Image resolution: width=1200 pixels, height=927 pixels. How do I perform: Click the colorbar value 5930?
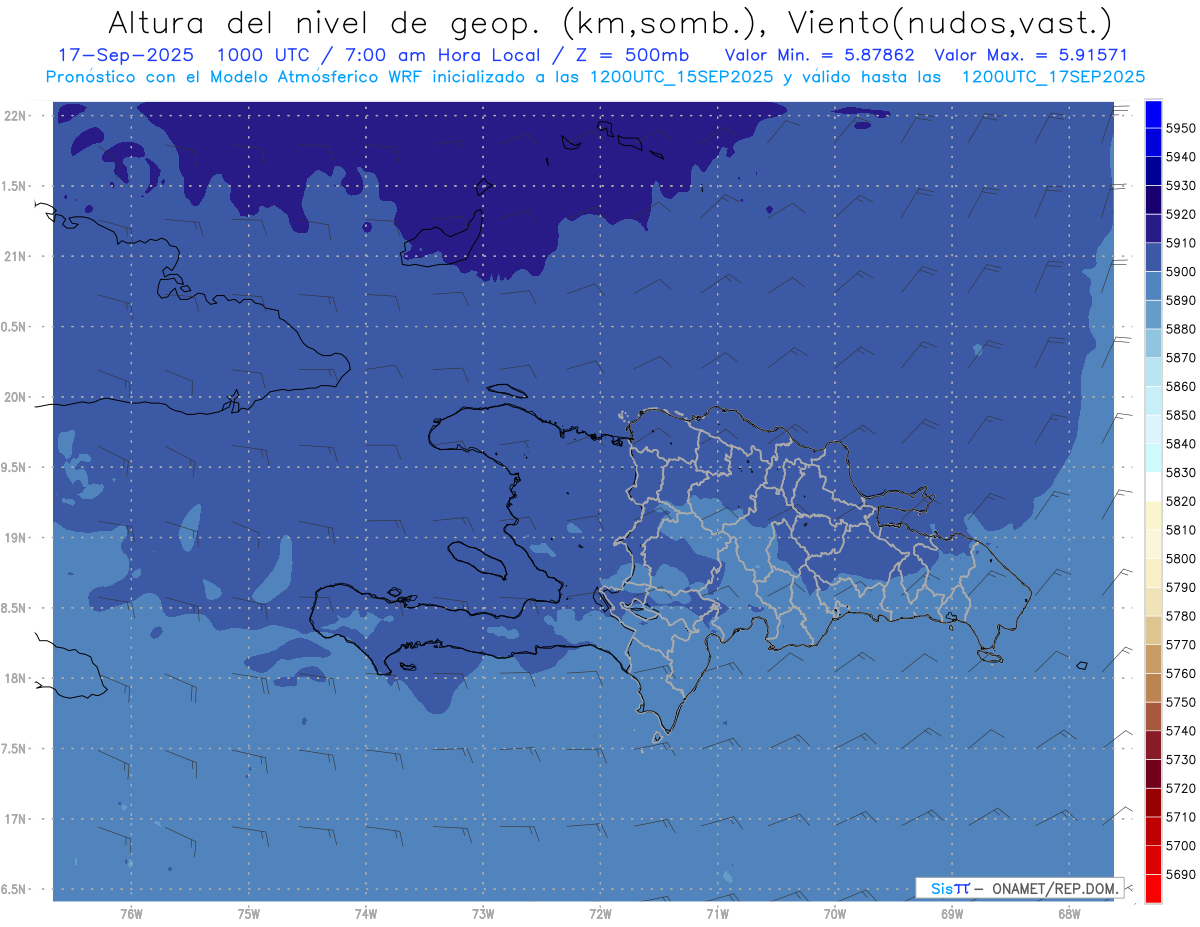[1180, 186]
